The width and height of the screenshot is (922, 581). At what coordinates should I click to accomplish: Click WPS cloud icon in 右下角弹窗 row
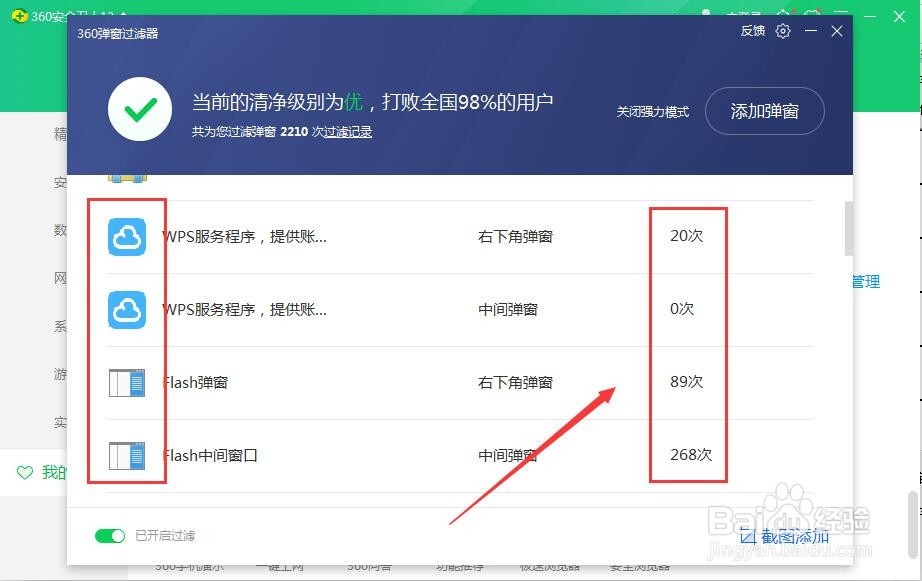[x=127, y=236]
